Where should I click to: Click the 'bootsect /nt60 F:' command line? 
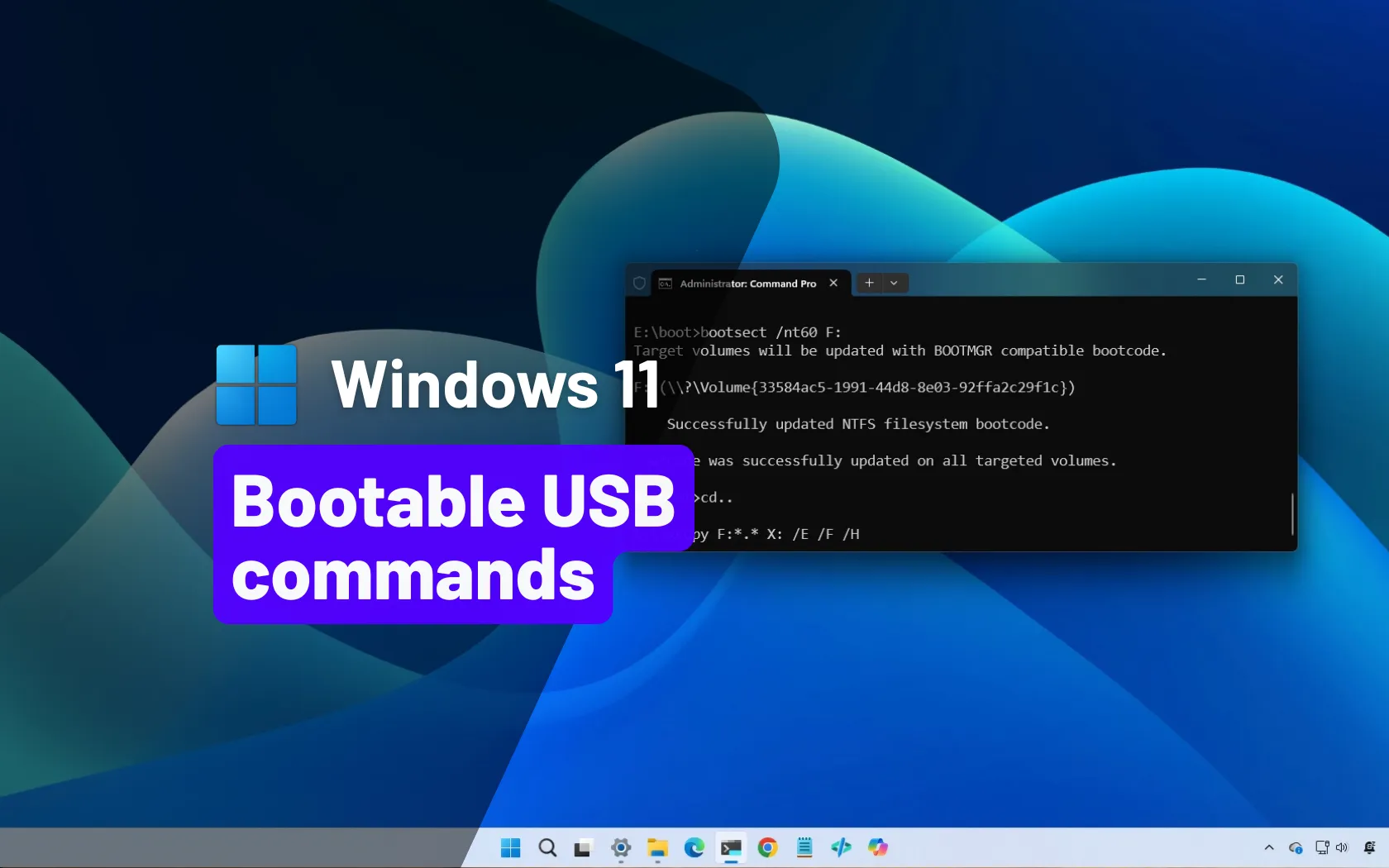pos(737,332)
